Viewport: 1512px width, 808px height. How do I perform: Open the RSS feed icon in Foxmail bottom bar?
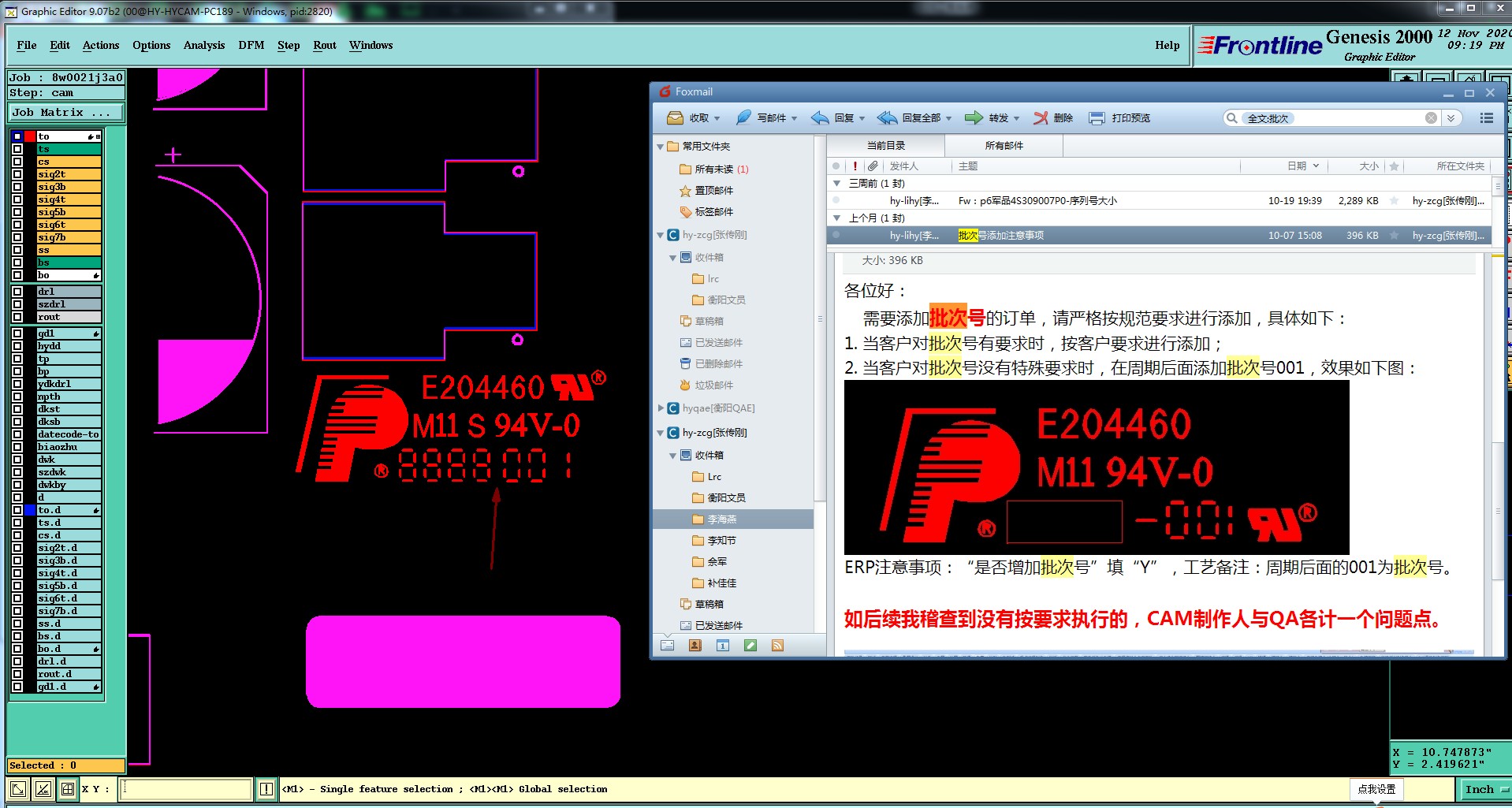tap(777, 646)
